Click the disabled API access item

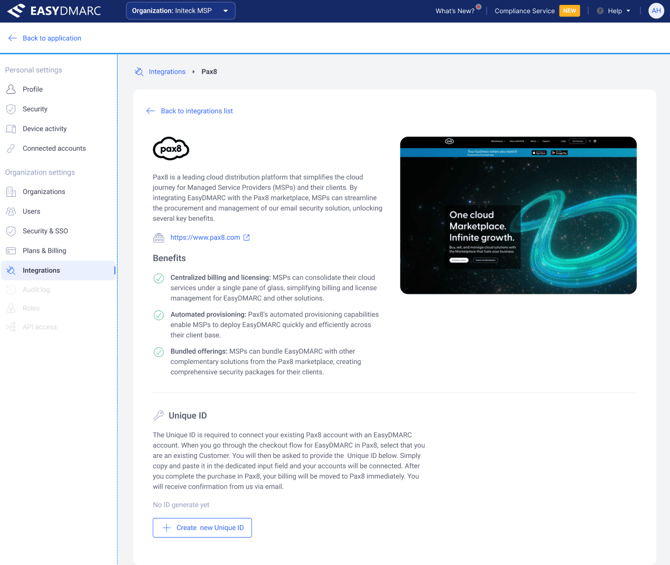pos(40,327)
